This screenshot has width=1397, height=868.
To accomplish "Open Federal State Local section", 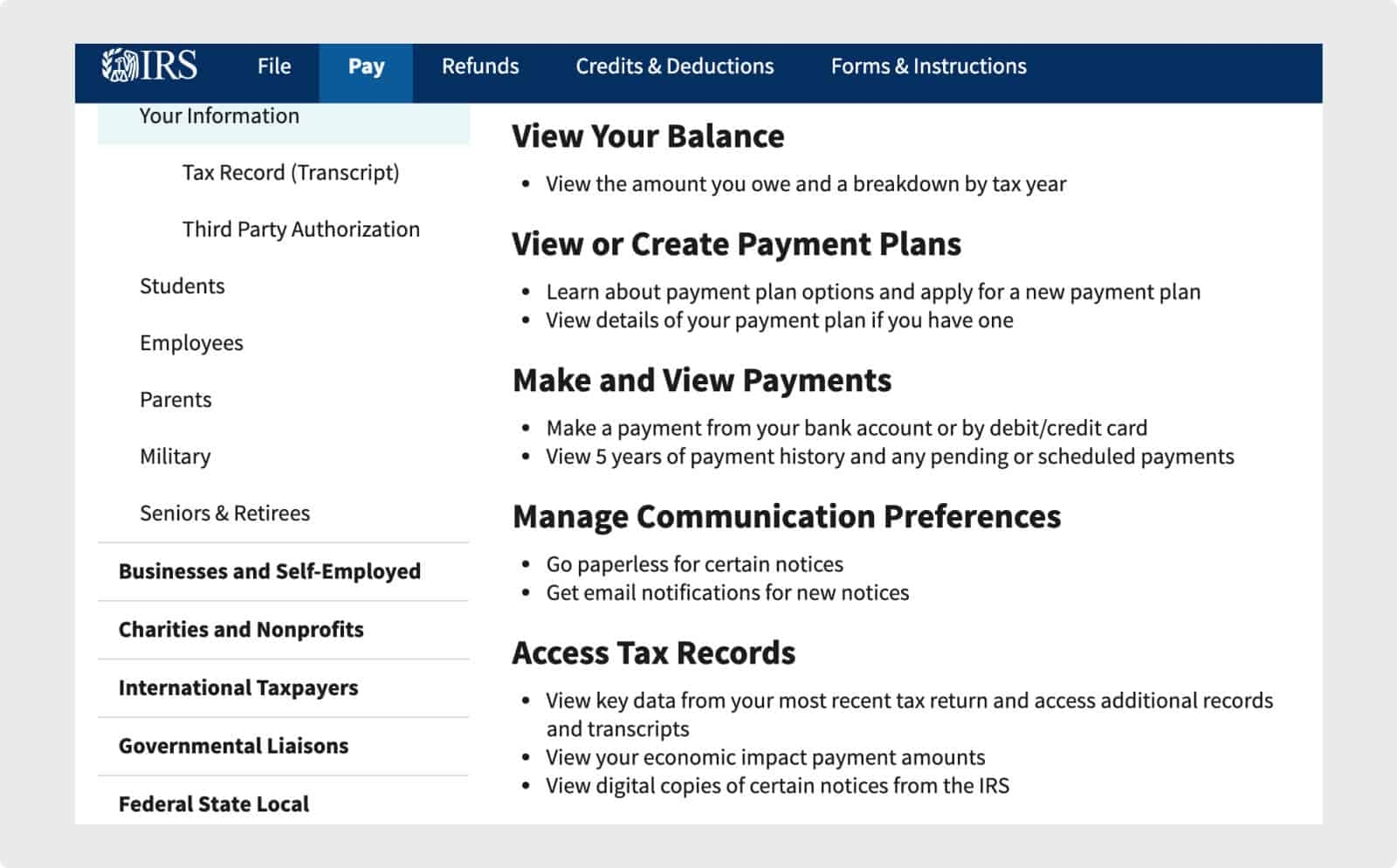I will (214, 804).
